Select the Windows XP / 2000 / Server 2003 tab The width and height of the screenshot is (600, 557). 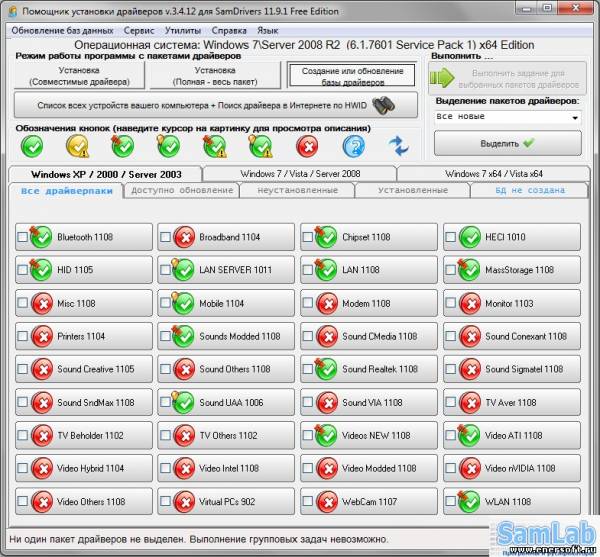(106, 174)
